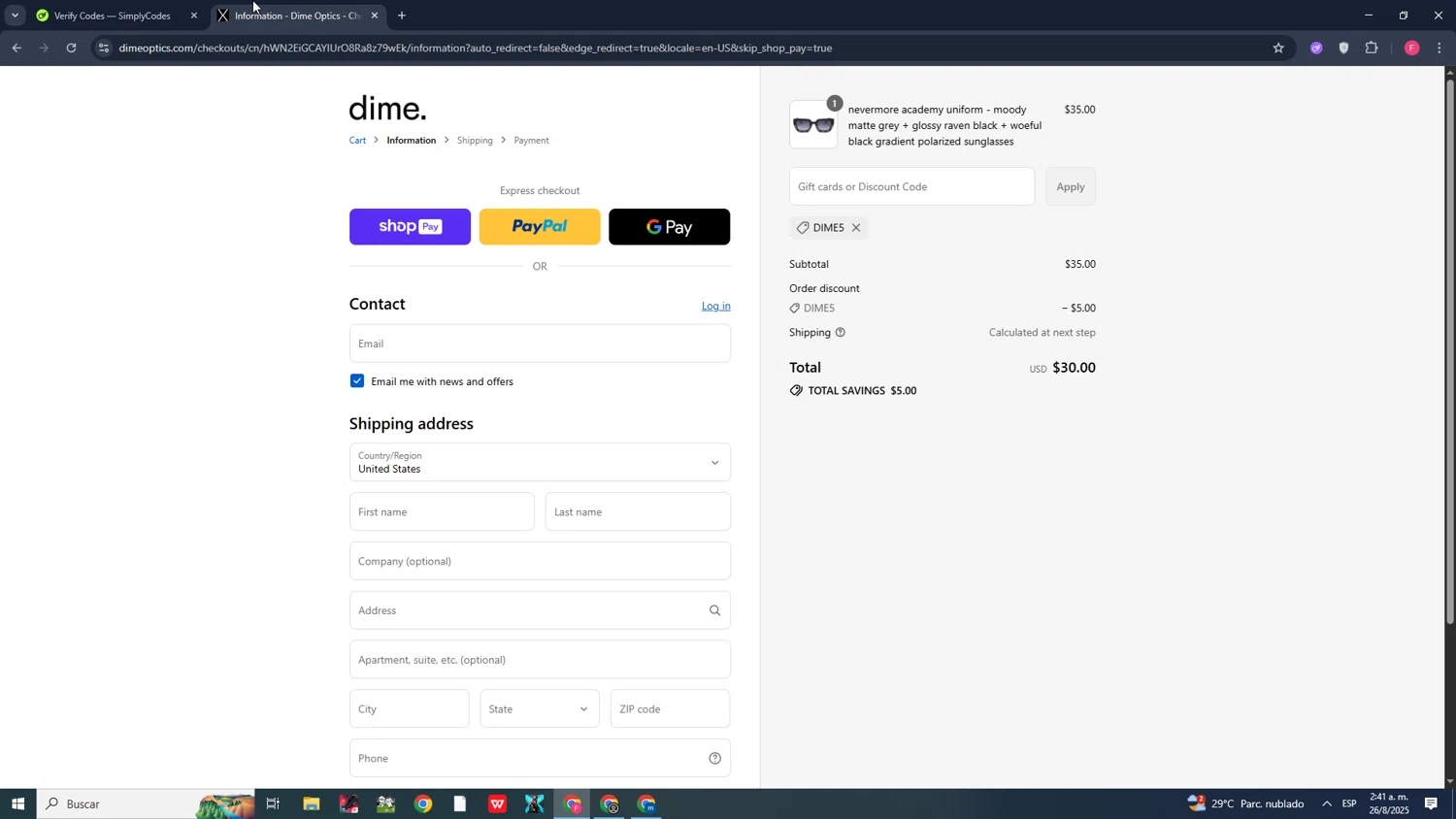The width and height of the screenshot is (1456, 819).
Task: Click the Shipping breadcrumb step
Action: coord(475,141)
